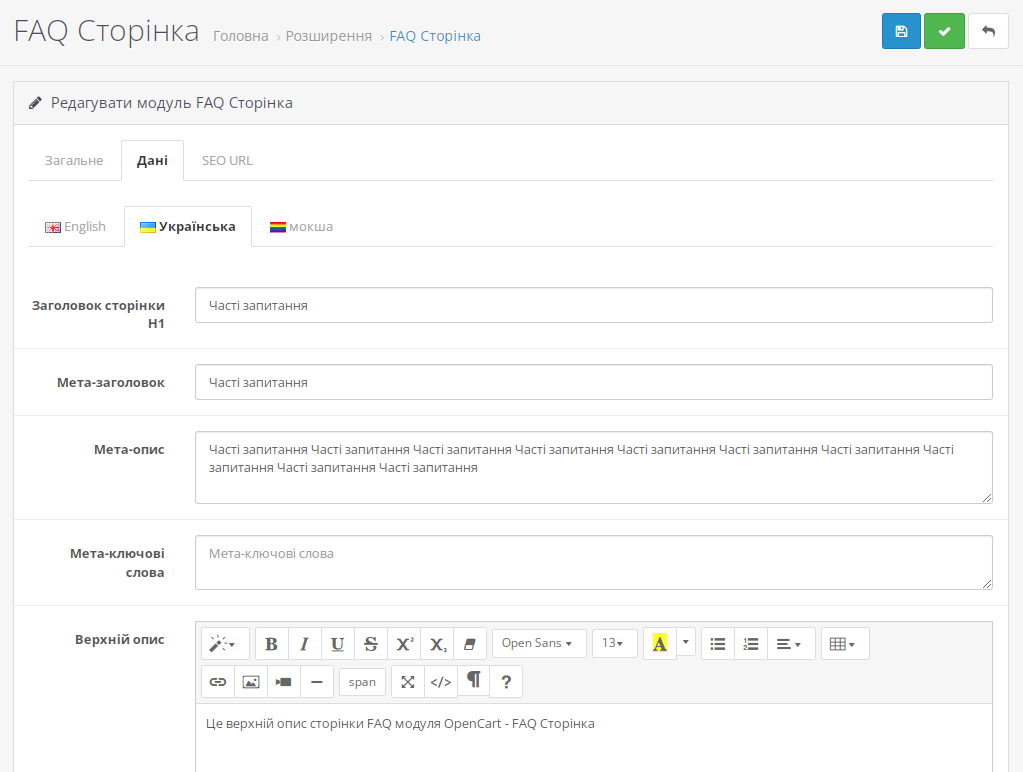1023x772 pixels.
Task: Insert an unordered bullet list
Action: click(718, 644)
